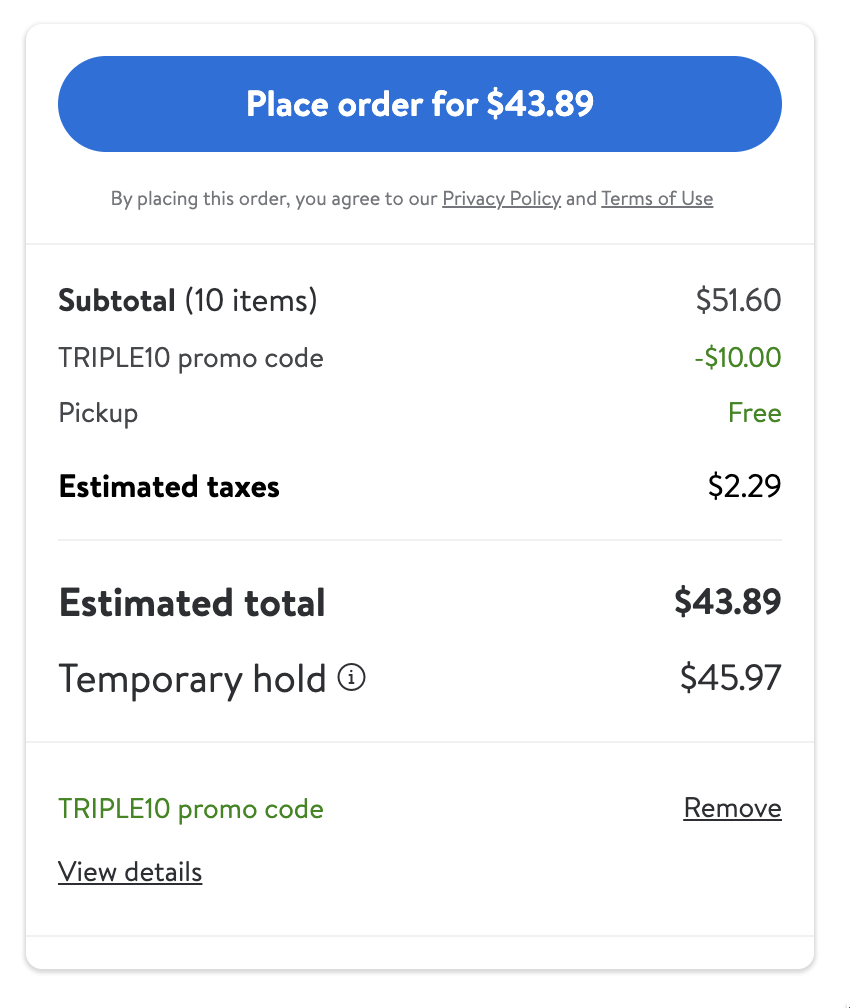Click the gray TRIPLE10 line beside -$10.00
This screenshot has height=1008, width=850.
coord(191,358)
